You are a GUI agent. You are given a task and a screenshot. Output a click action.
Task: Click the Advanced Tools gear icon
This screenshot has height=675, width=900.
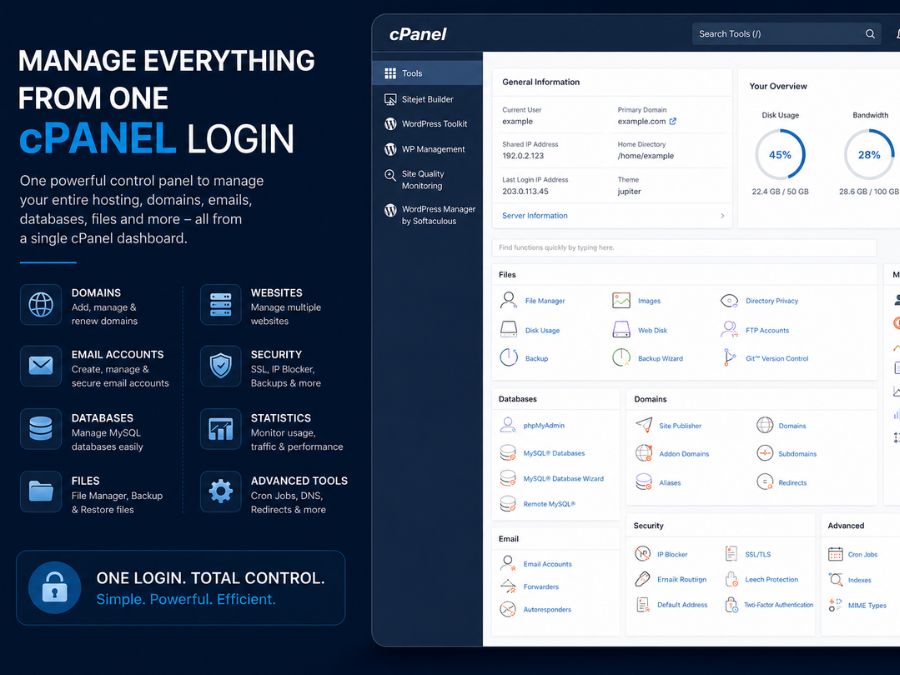(x=220, y=491)
